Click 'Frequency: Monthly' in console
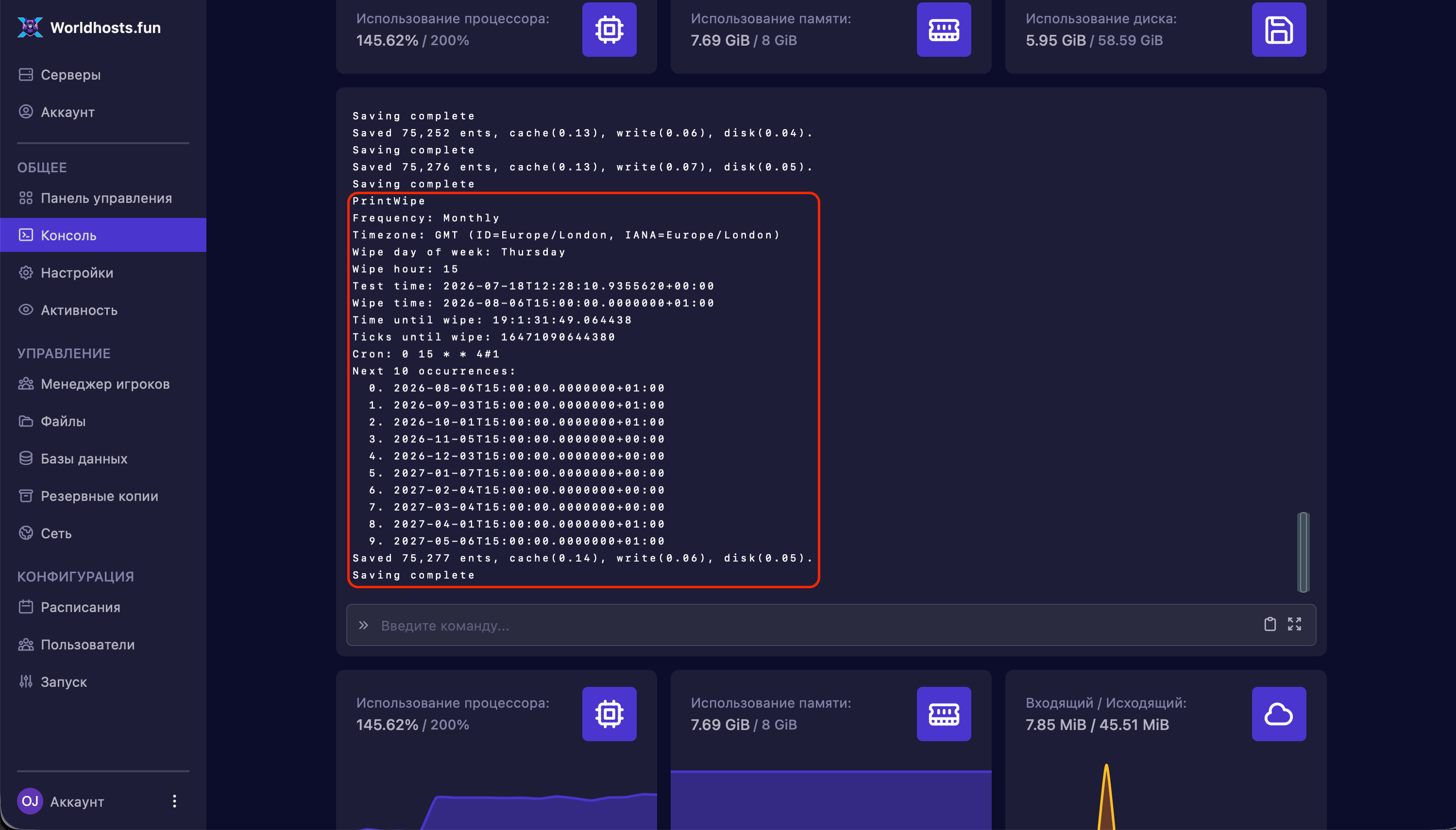1456x830 pixels. pos(426,218)
